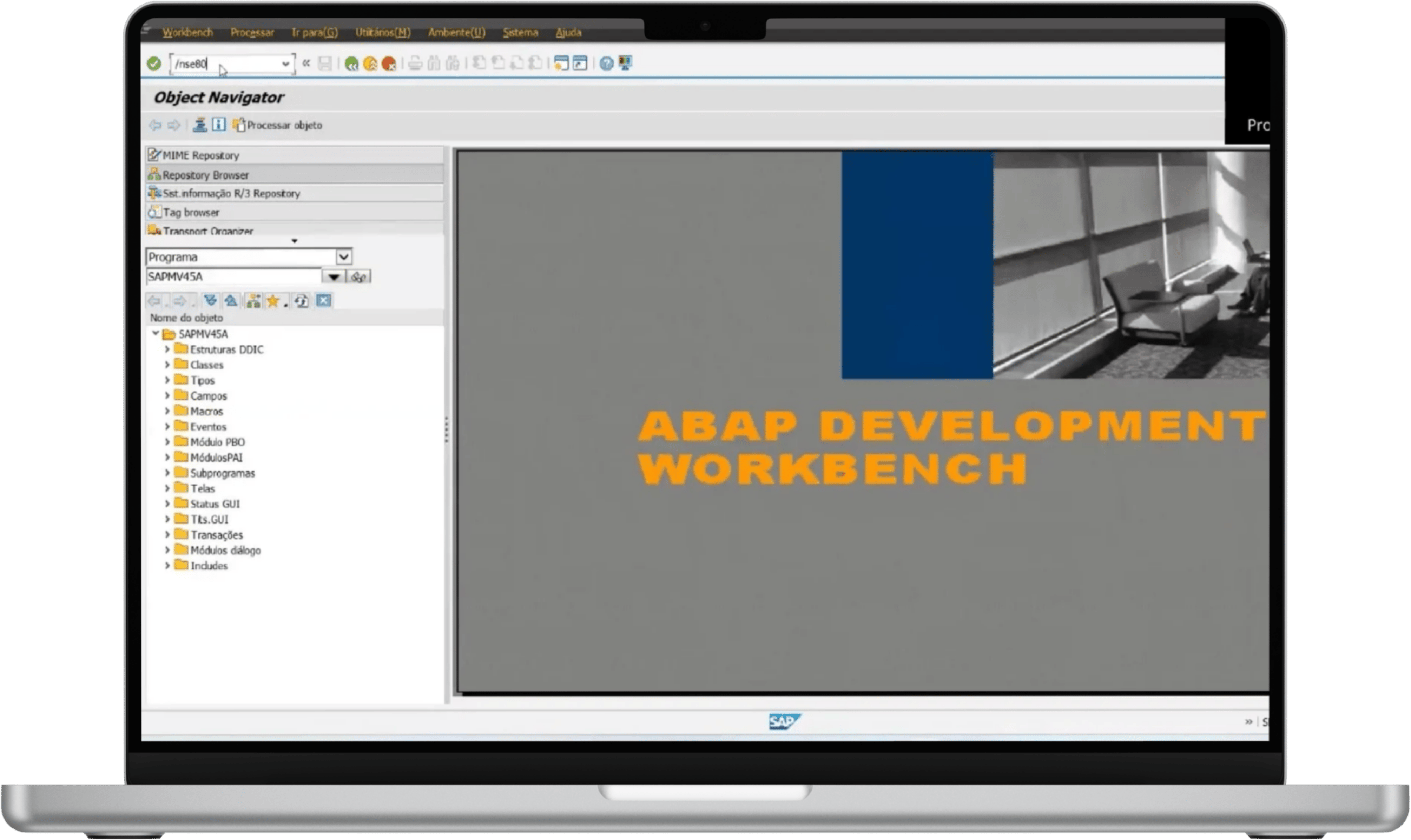Click the green Enter checkmark icon
Image resolution: width=1411 pixels, height=840 pixels.
[153, 64]
